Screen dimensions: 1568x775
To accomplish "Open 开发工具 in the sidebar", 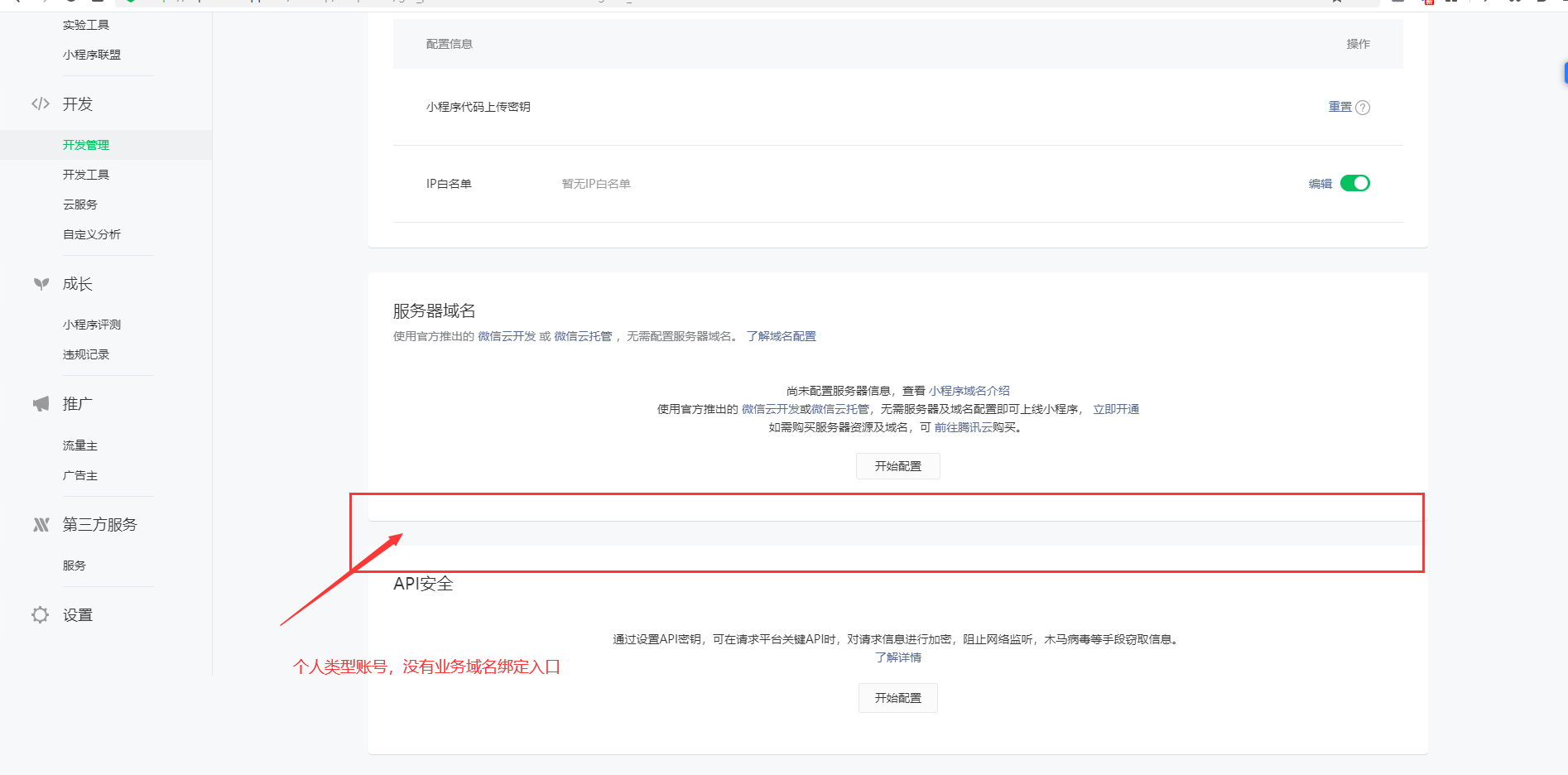I will click(86, 175).
